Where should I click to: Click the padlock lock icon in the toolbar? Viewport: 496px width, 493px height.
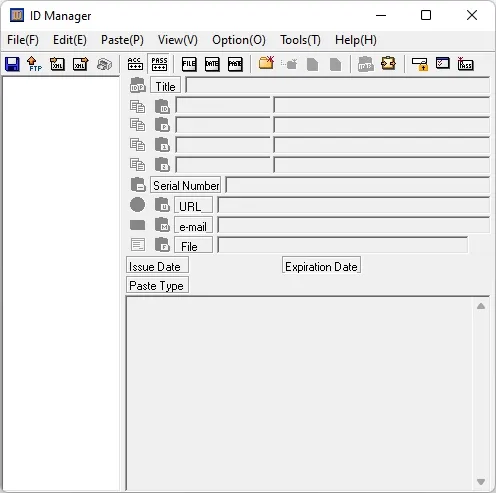(420, 64)
